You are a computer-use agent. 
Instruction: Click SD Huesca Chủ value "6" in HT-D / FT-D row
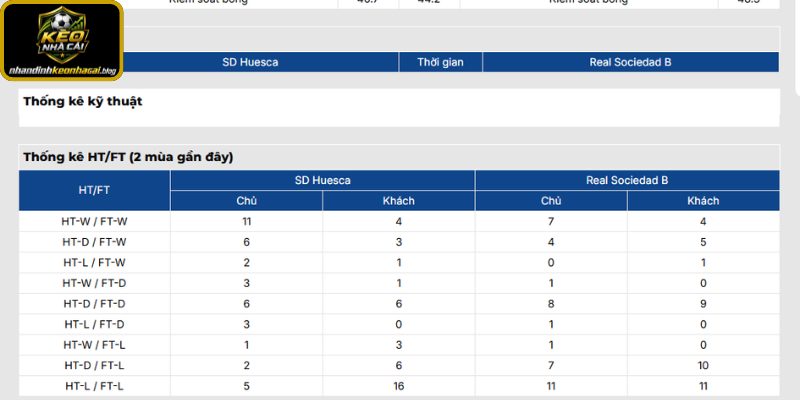pos(246,304)
